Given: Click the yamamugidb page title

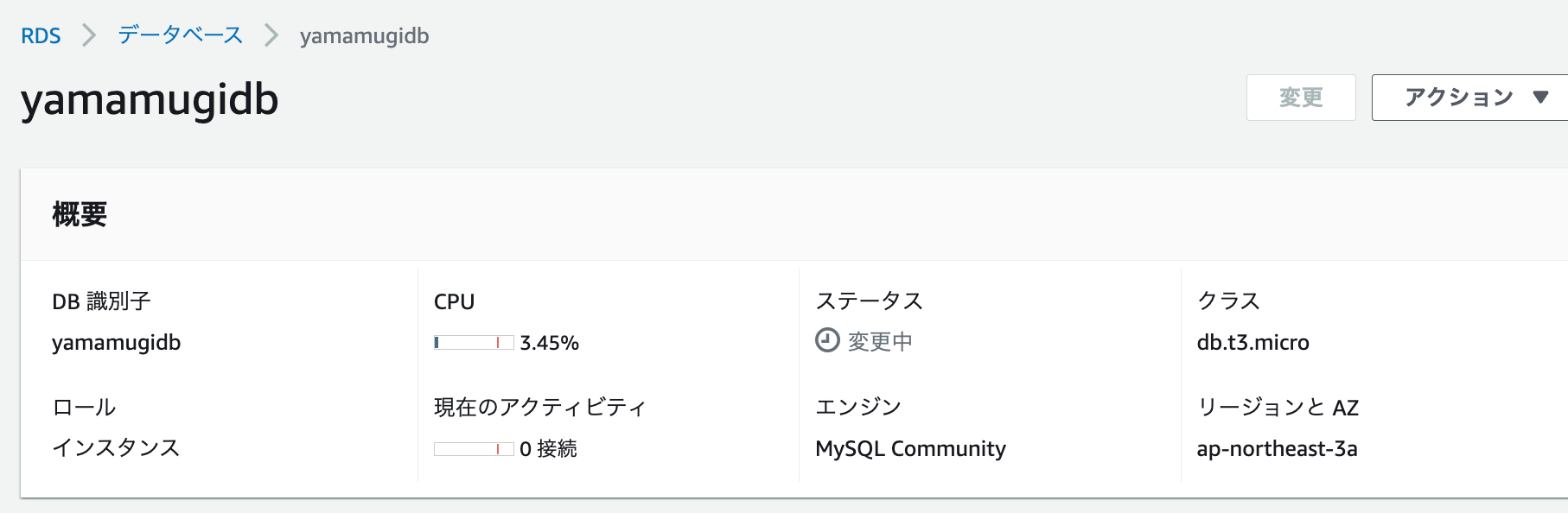Looking at the screenshot, I should [x=150, y=100].
